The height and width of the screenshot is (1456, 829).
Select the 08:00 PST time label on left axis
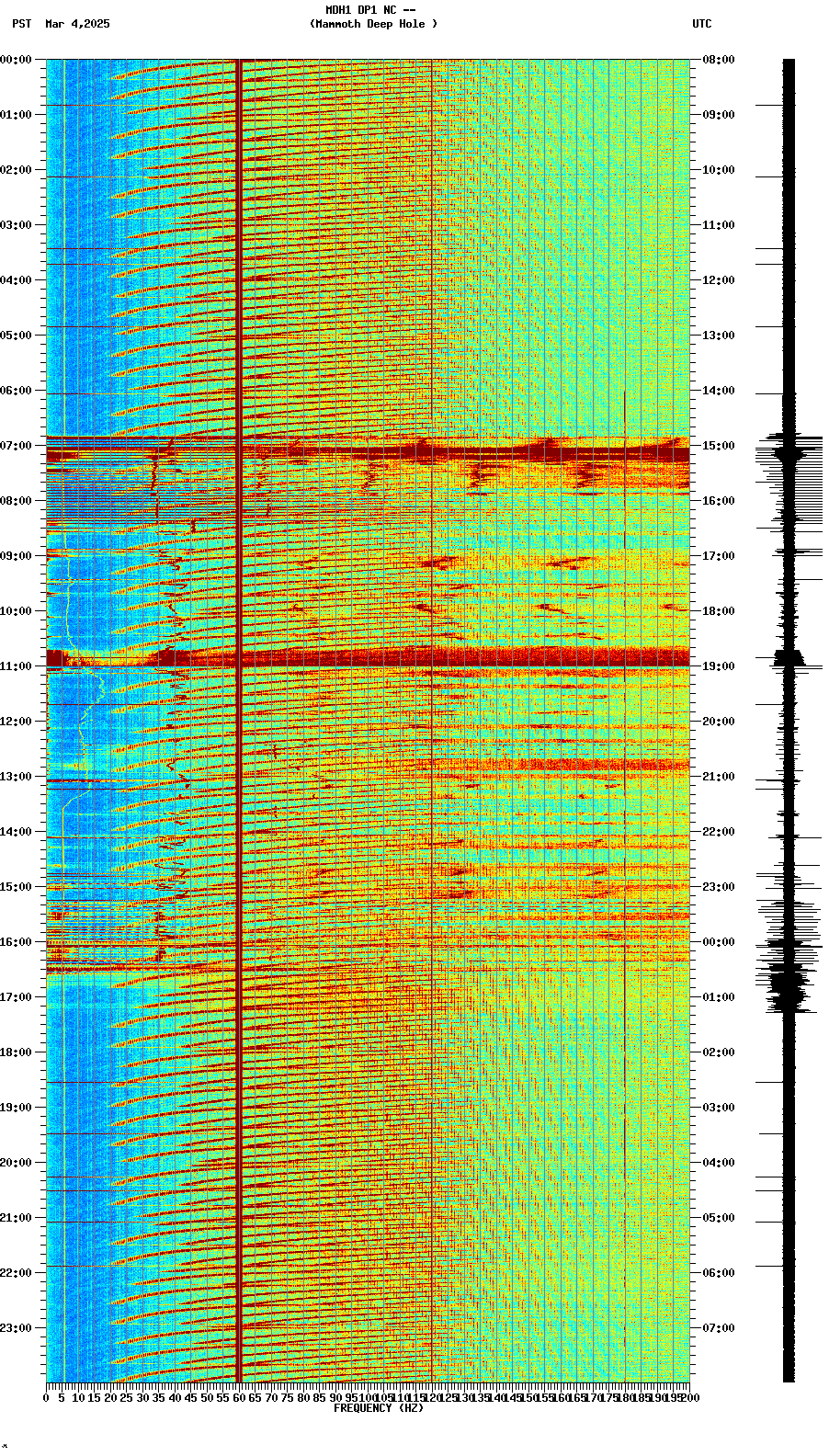(16, 501)
